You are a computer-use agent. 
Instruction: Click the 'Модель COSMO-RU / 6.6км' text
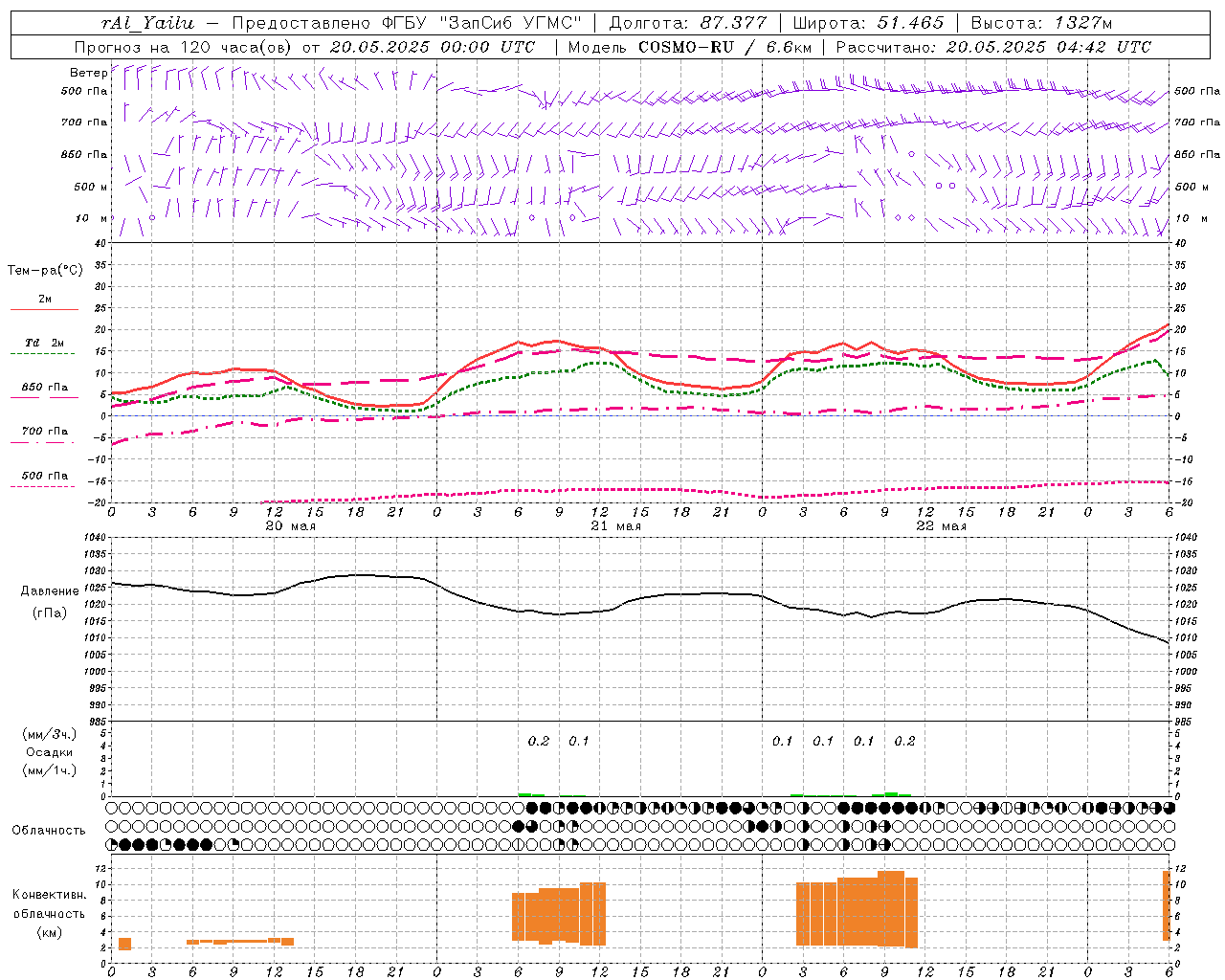pos(690,47)
